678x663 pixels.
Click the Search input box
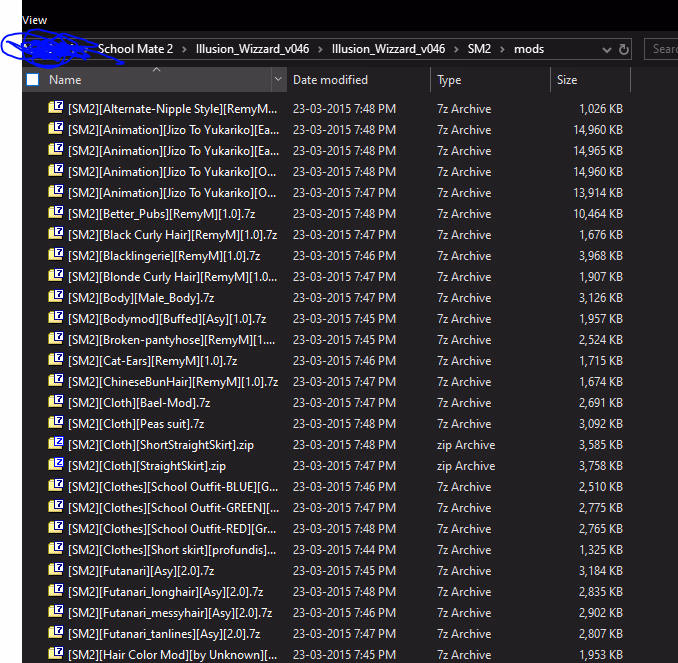(661, 49)
